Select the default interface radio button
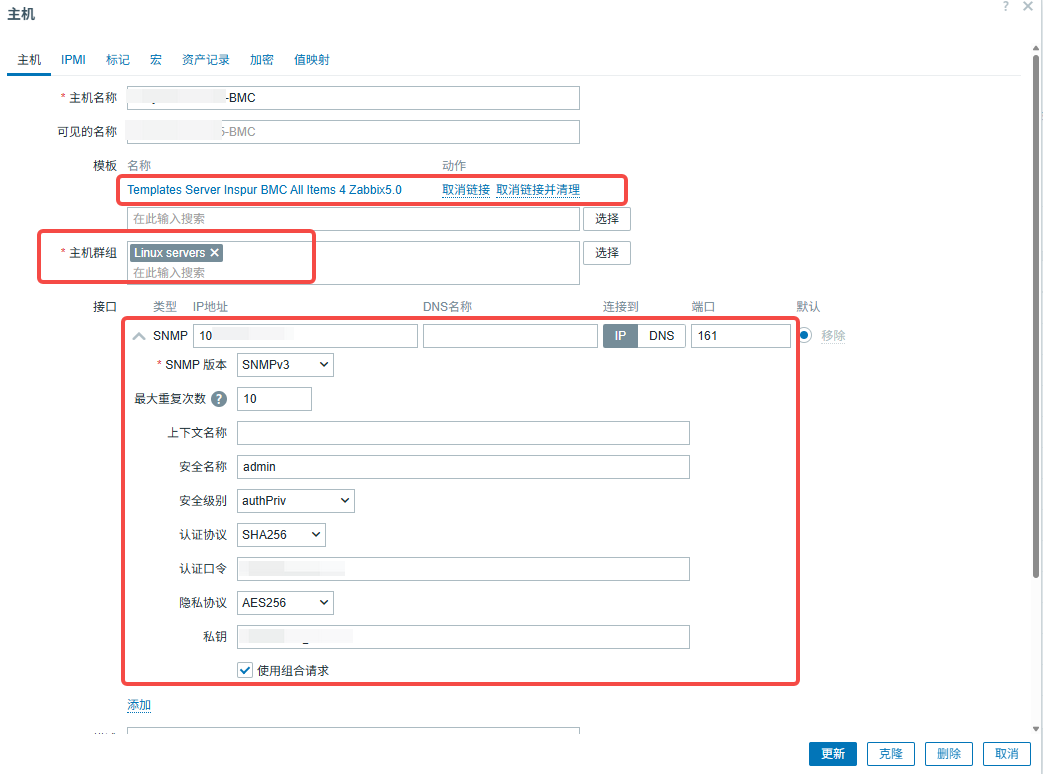The width and height of the screenshot is (1043, 774). [x=804, y=336]
